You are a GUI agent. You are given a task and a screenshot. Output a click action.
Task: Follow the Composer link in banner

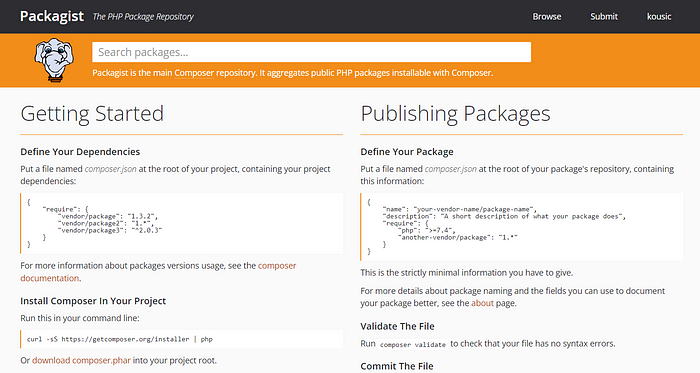pyautogui.click(x=194, y=73)
